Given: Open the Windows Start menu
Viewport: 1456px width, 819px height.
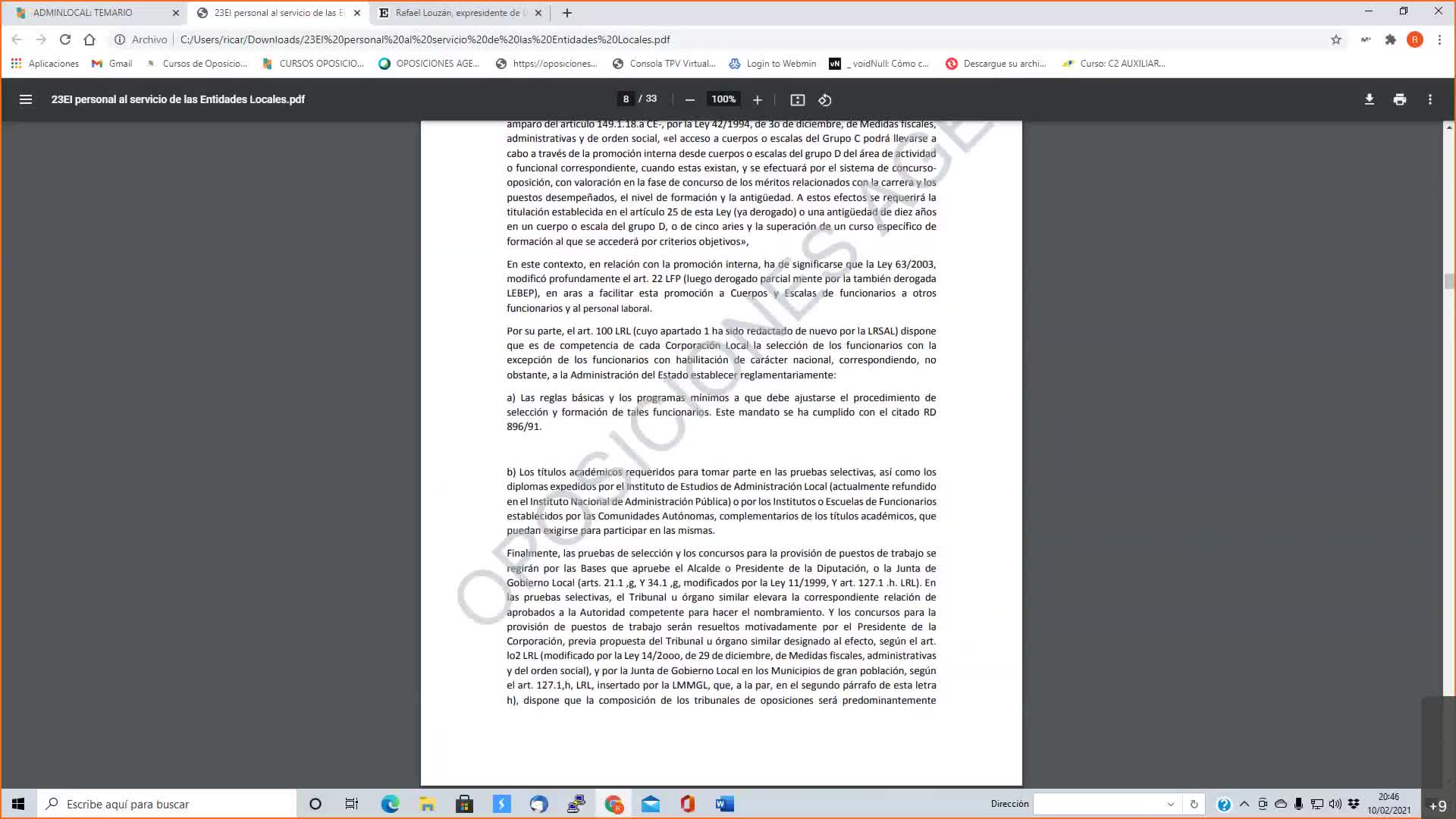Looking at the screenshot, I should pos(18,804).
